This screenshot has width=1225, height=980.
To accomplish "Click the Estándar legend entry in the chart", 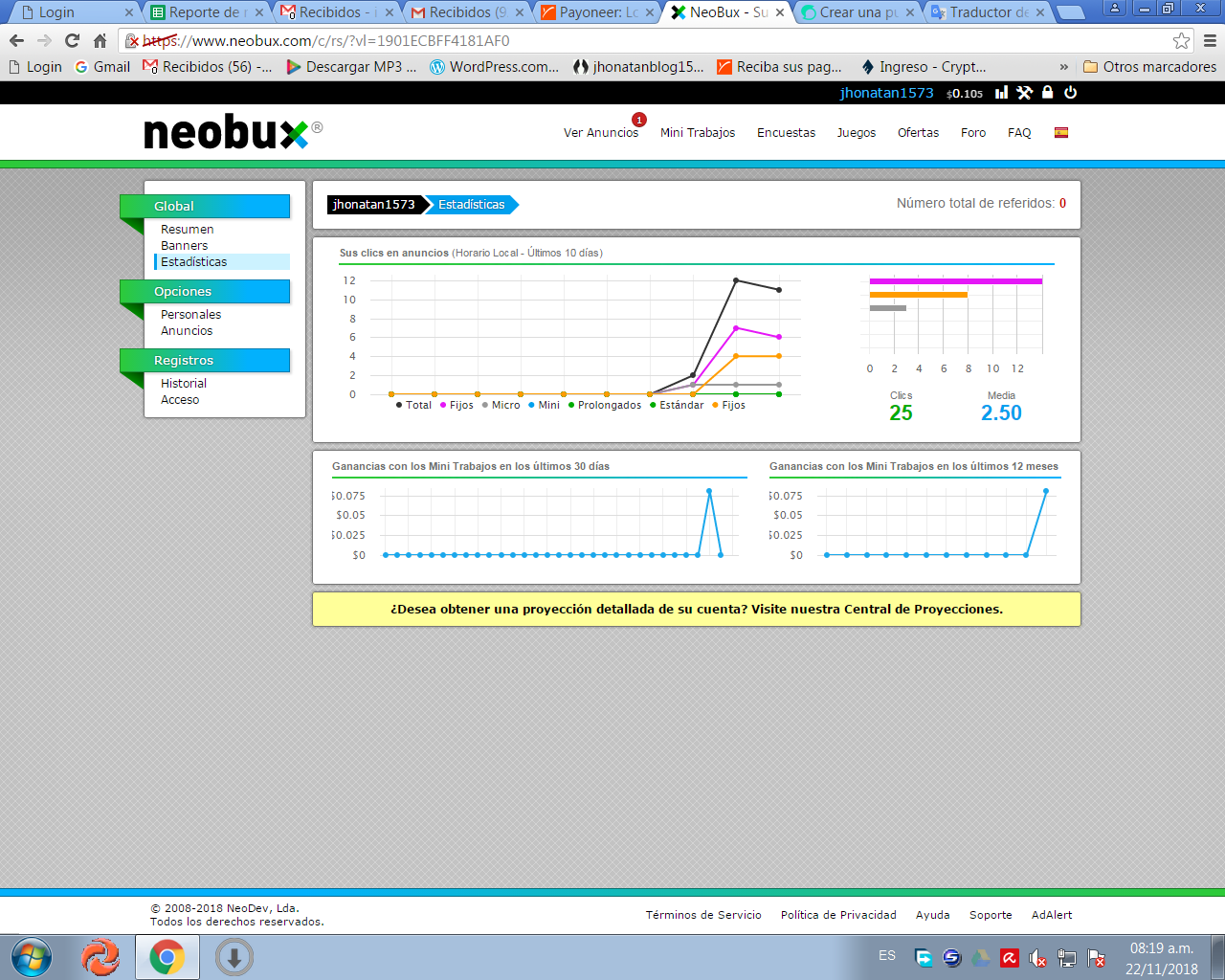I will click(x=677, y=406).
